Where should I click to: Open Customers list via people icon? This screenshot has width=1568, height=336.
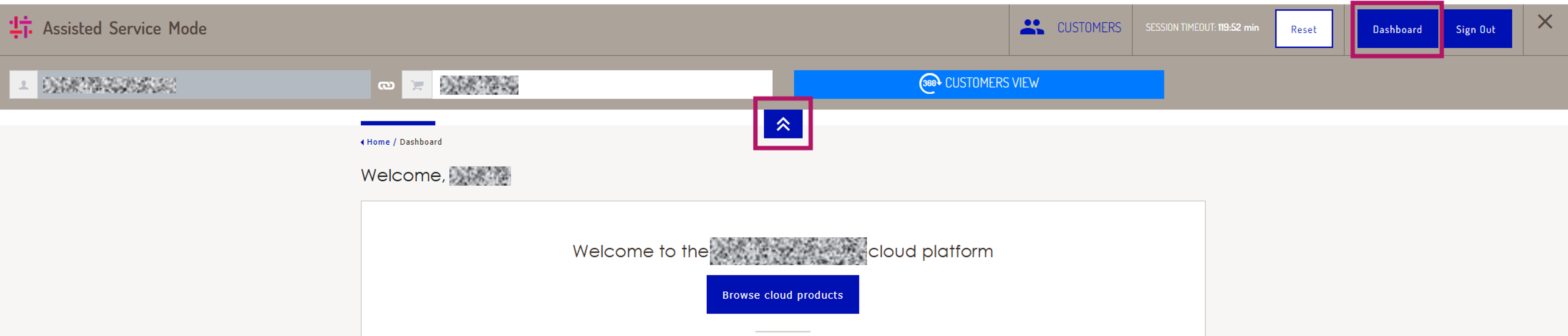coord(1032,27)
